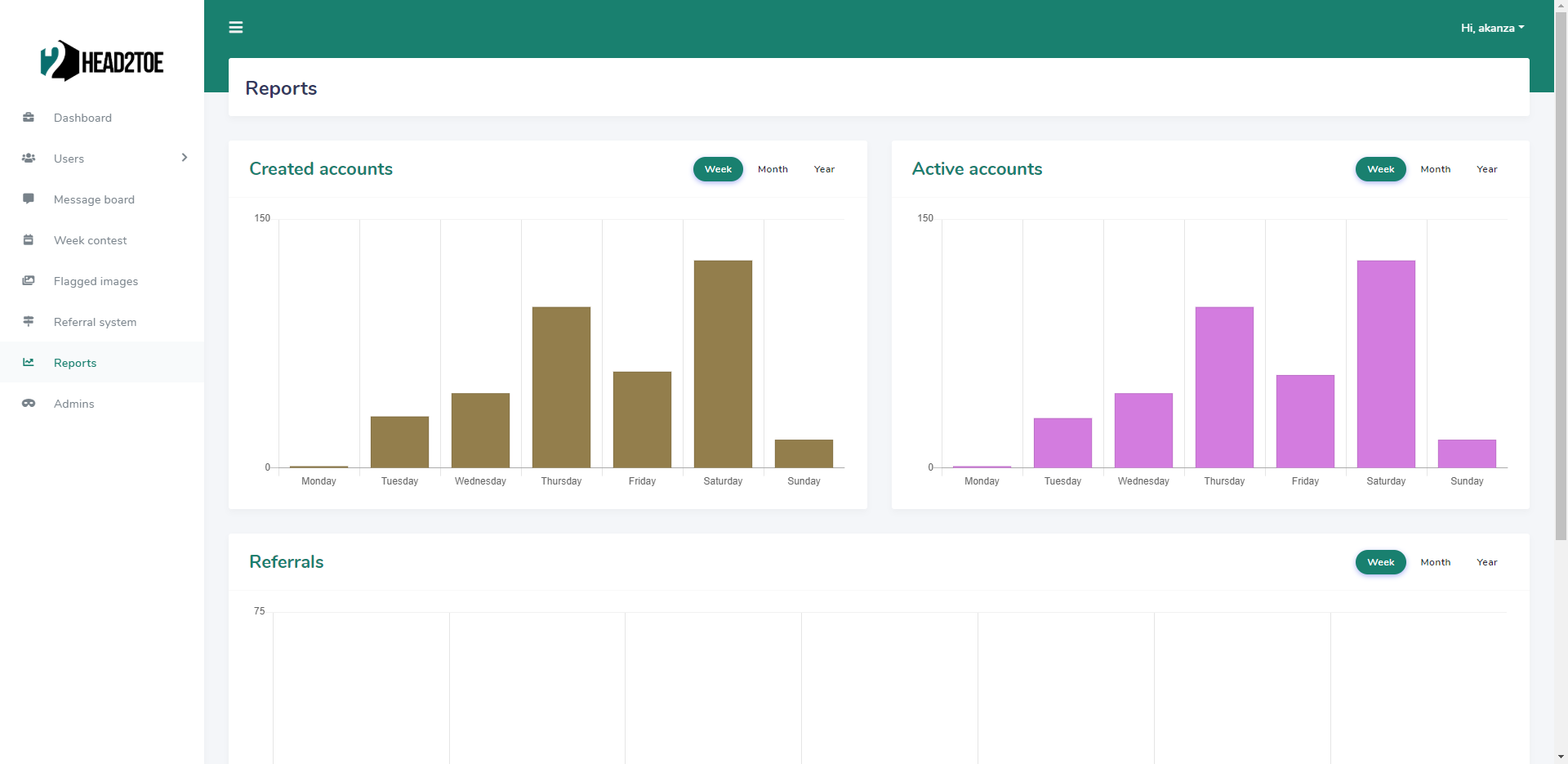Image resolution: width=1568 pixels, height=764 pixels.
Task: Click the Users group icon
Action: 29,159
